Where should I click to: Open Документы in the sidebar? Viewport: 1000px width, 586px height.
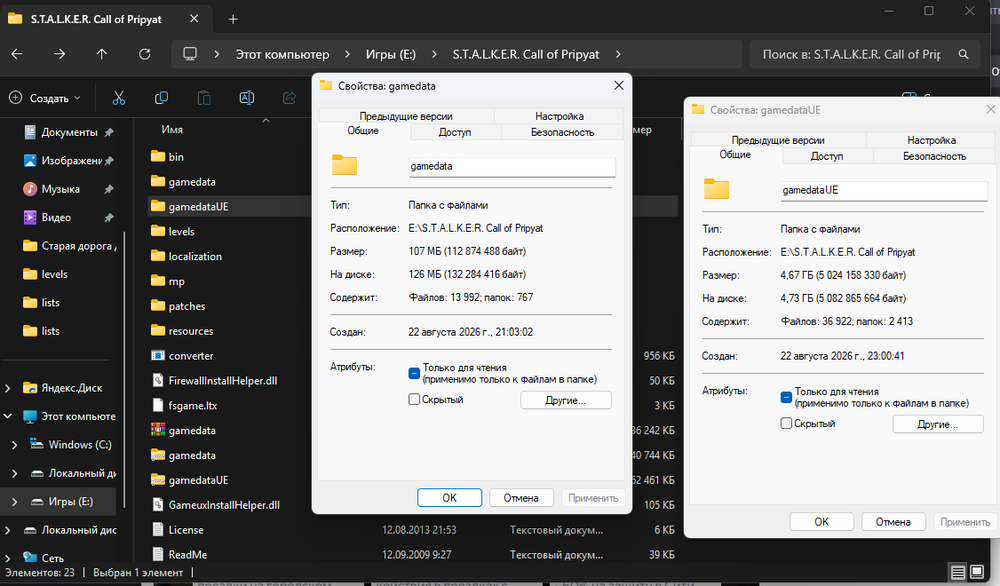[70, 133]
